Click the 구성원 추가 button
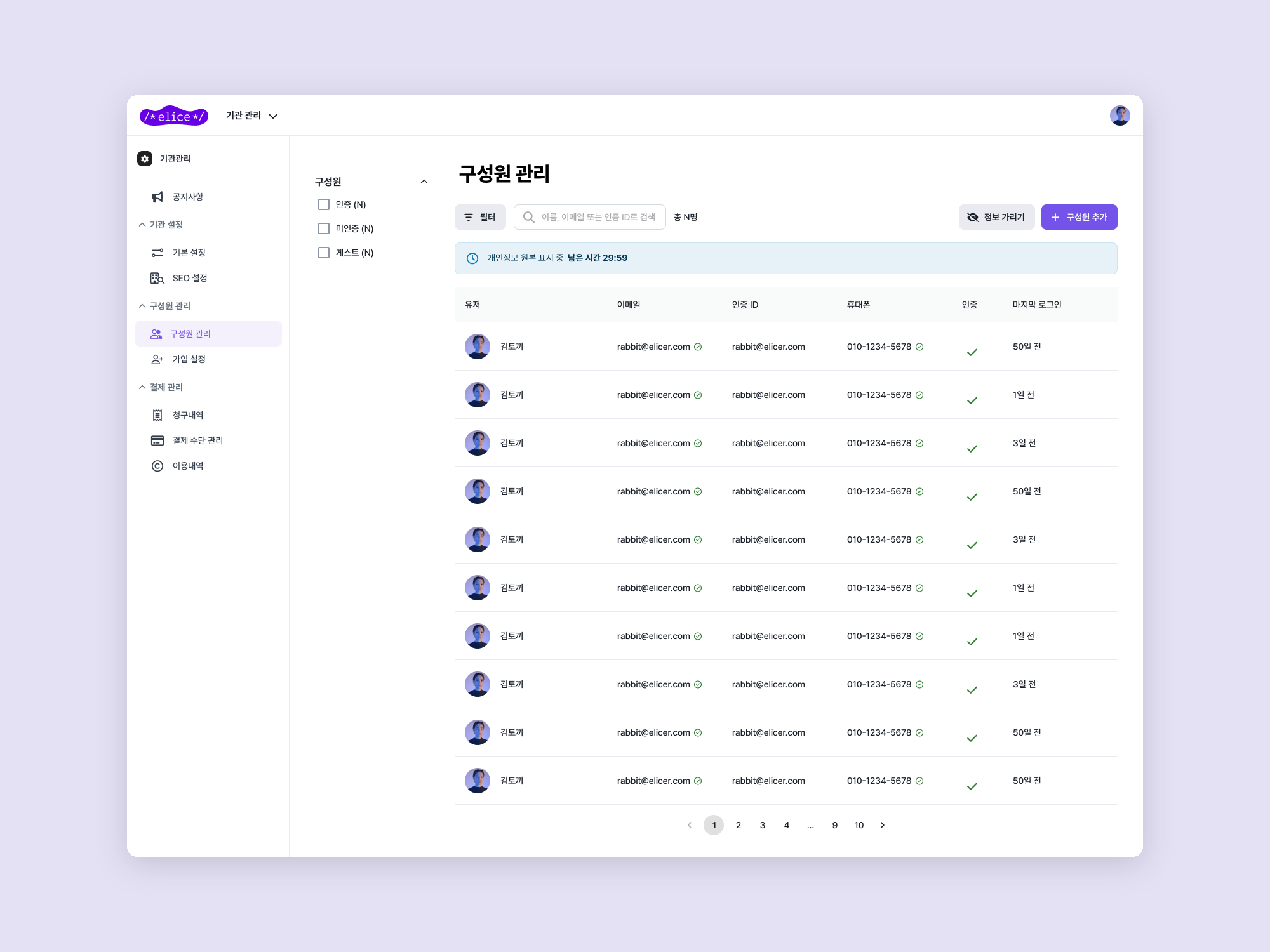 tap(1079, 217)
